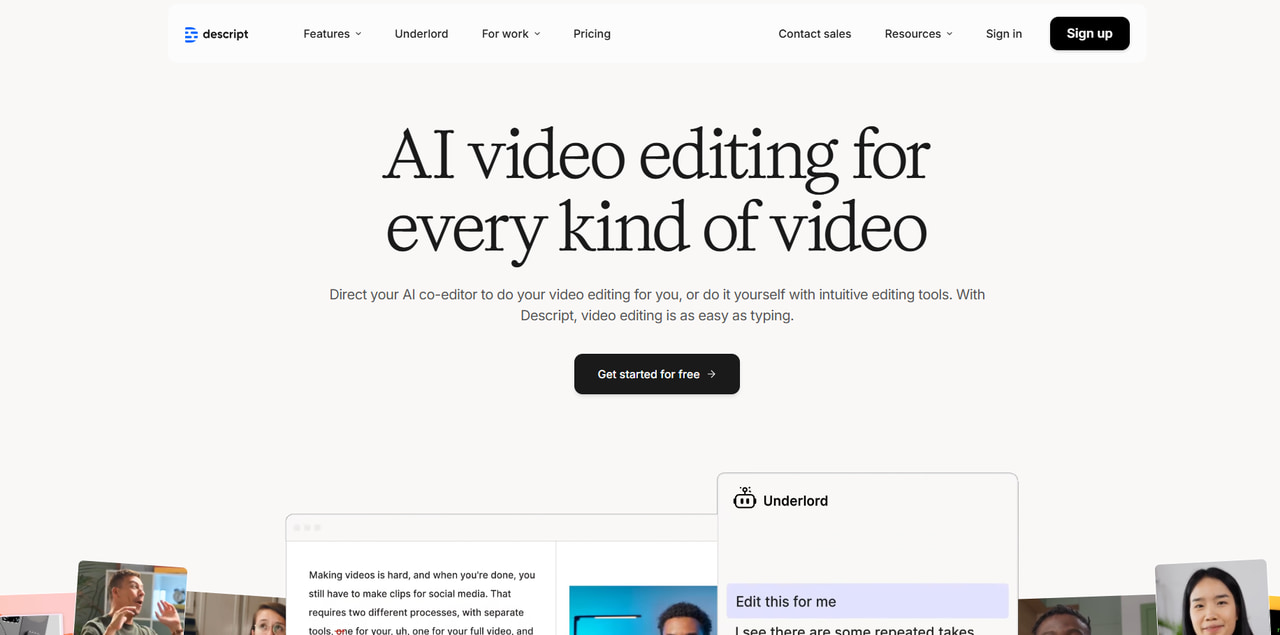Click the Underlord robot icon in panel
The image size is (1280, 635).
[x=744, y=500]
